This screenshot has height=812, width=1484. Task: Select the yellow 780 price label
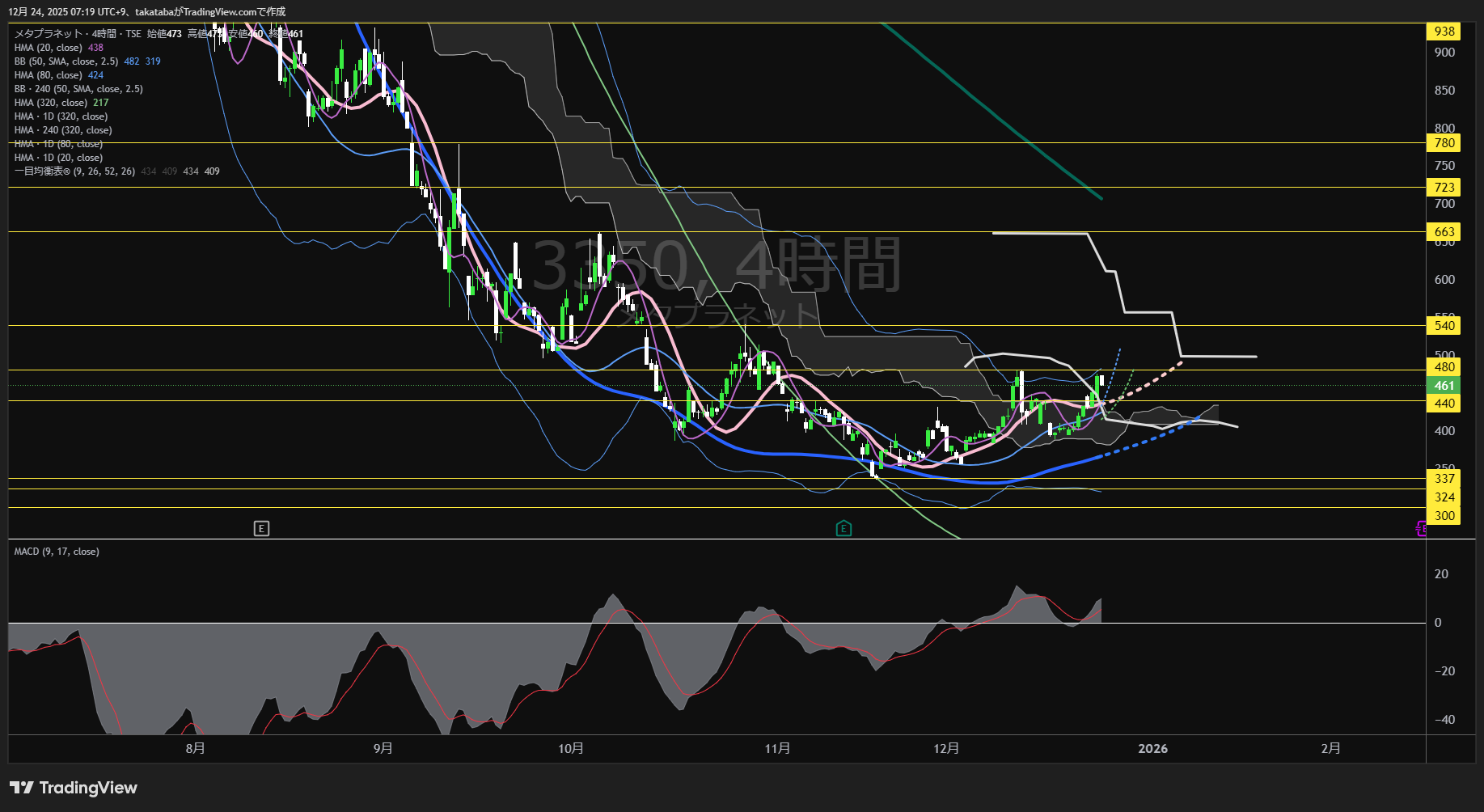click(x=1444, y=143)
